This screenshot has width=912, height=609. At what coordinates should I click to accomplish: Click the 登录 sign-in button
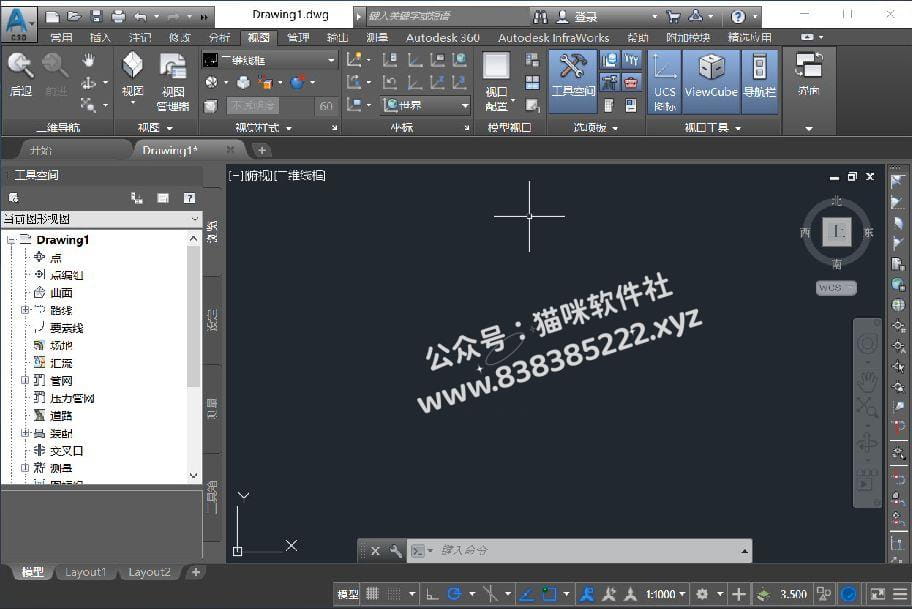(x=586, y=17)
